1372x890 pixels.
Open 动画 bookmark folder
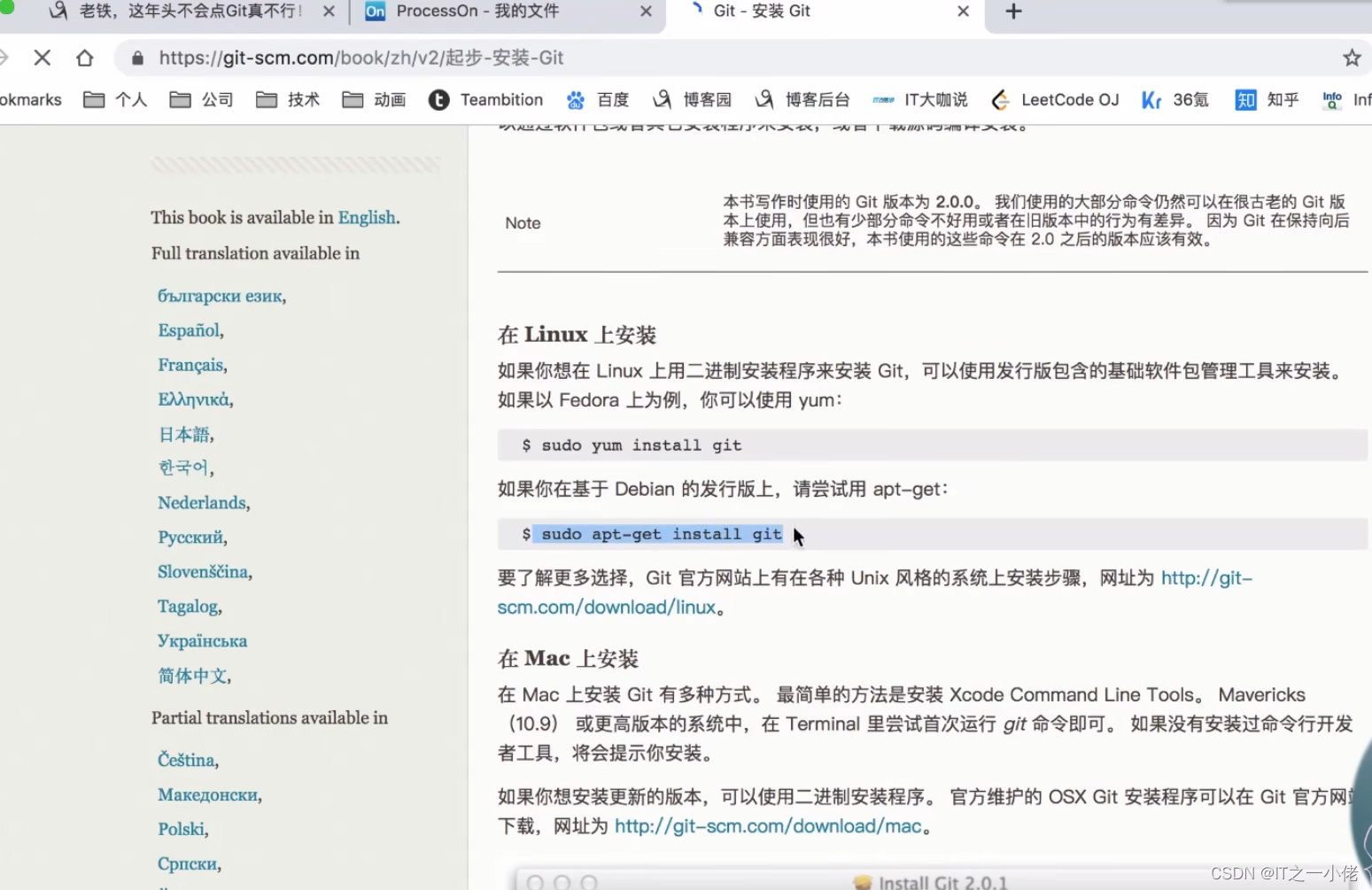(x=374, y=100)
